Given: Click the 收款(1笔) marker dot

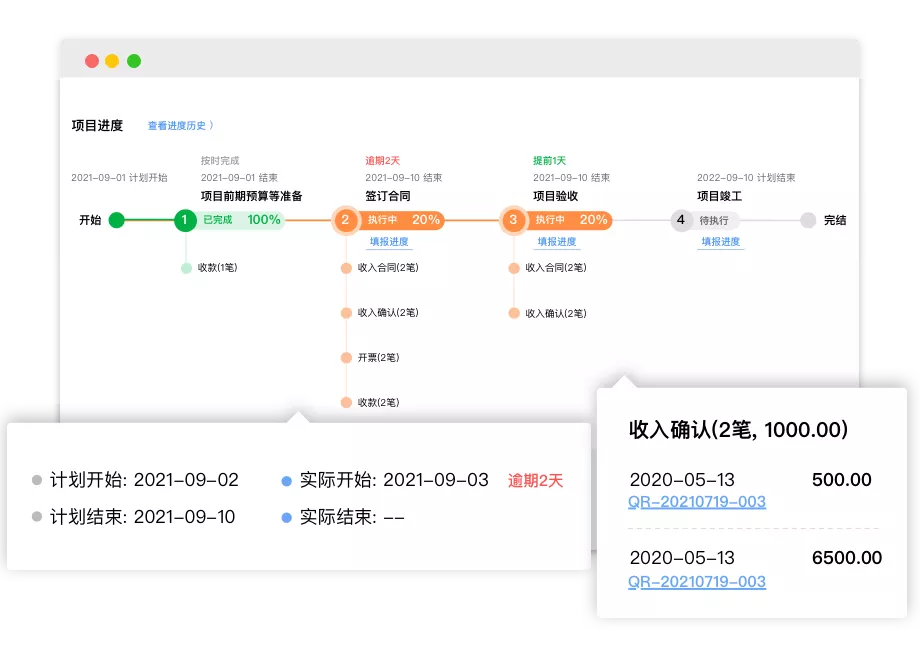Looking at the screenshot, I should [x=185, y=268].
